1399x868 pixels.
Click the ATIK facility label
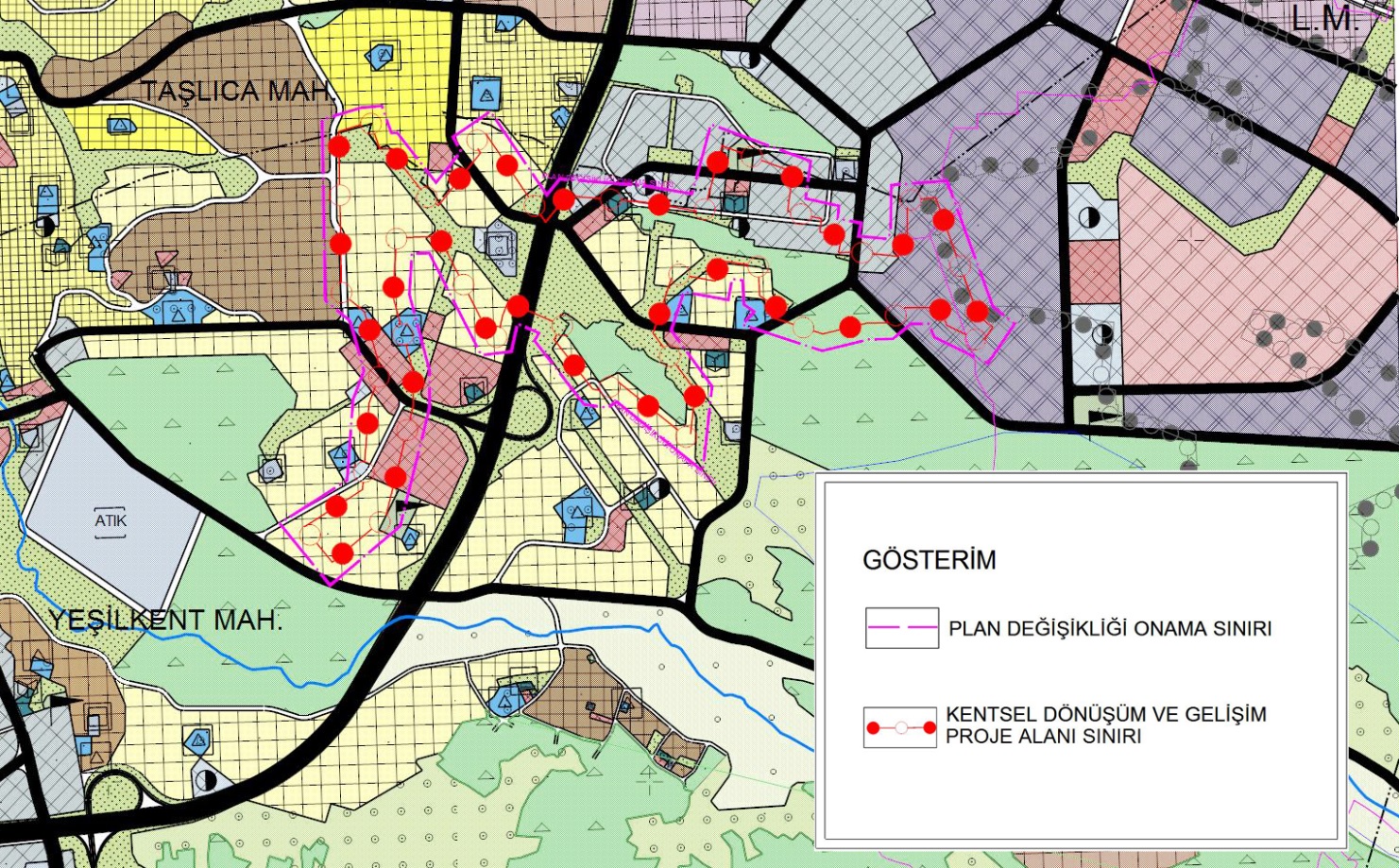[x=111, y=520]
